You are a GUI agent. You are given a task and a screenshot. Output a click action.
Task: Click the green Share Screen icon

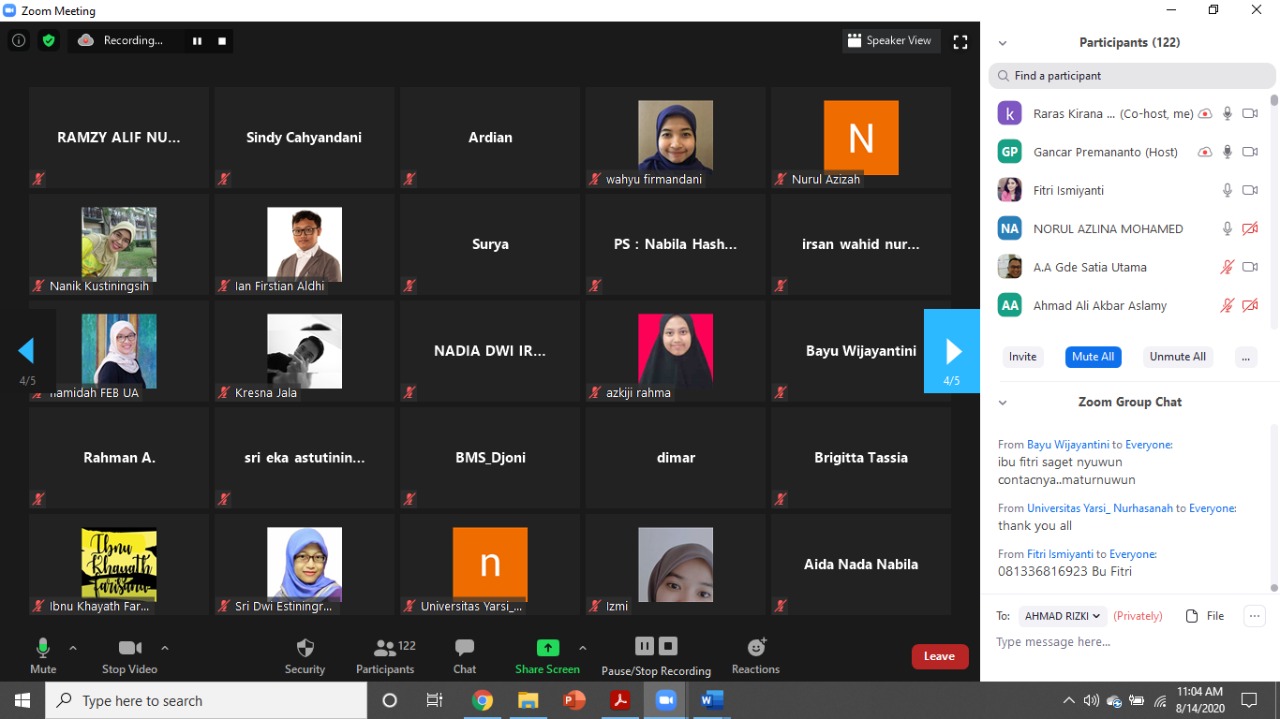547,648
